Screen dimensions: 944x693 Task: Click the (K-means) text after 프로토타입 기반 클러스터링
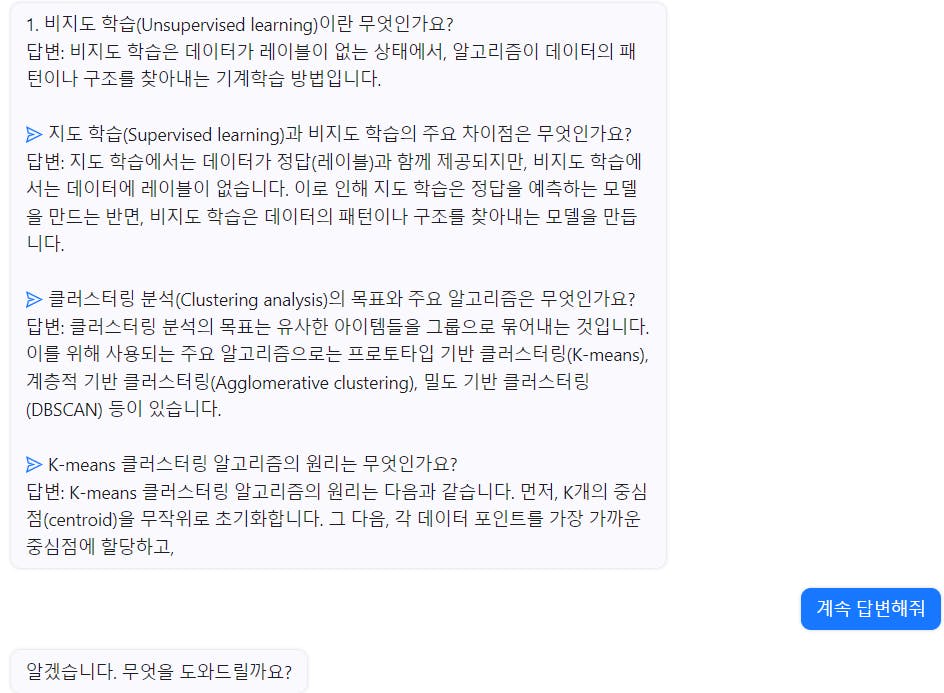(x=607, y=355)
